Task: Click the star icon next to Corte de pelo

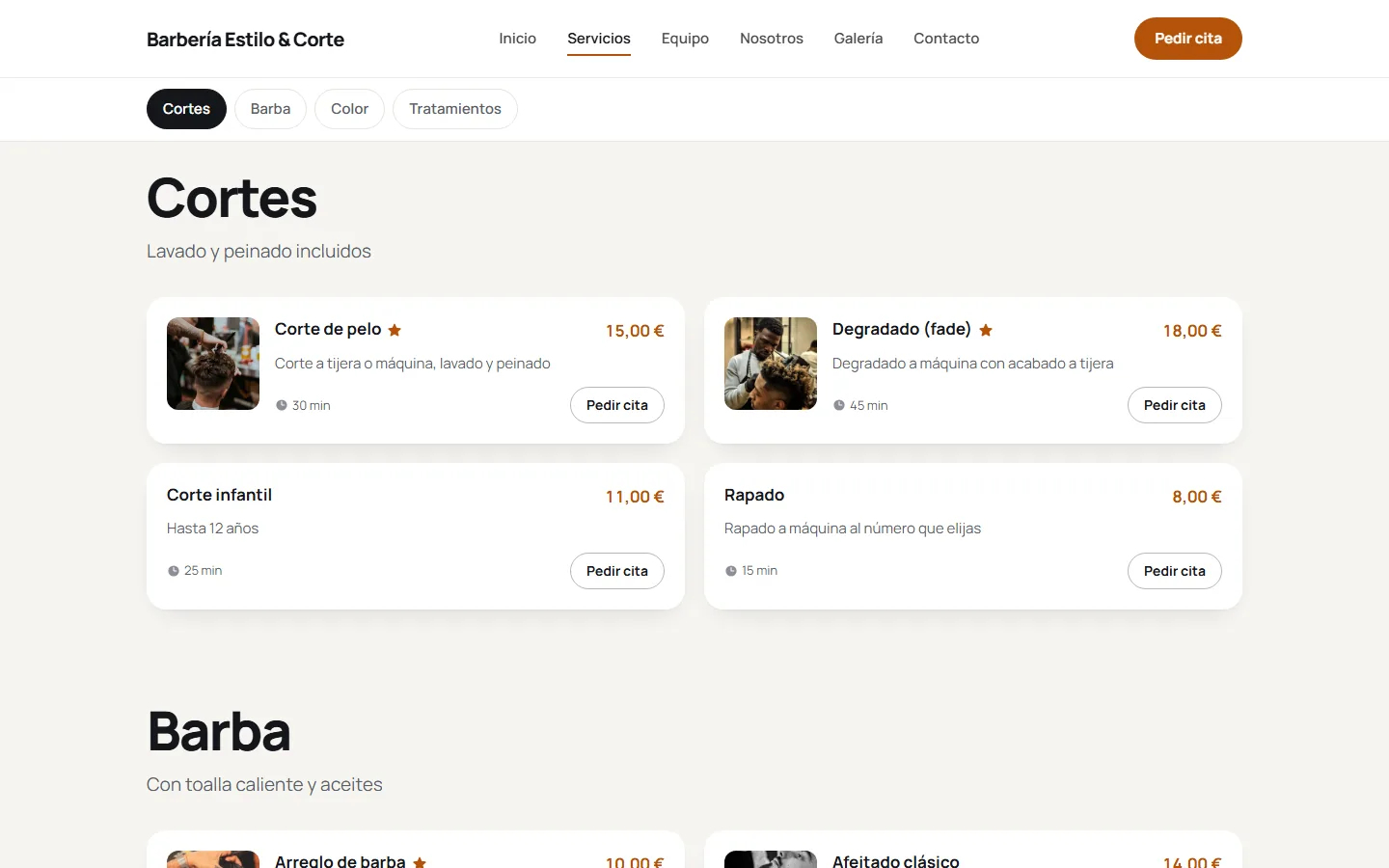Action: [x=395, y=330]
